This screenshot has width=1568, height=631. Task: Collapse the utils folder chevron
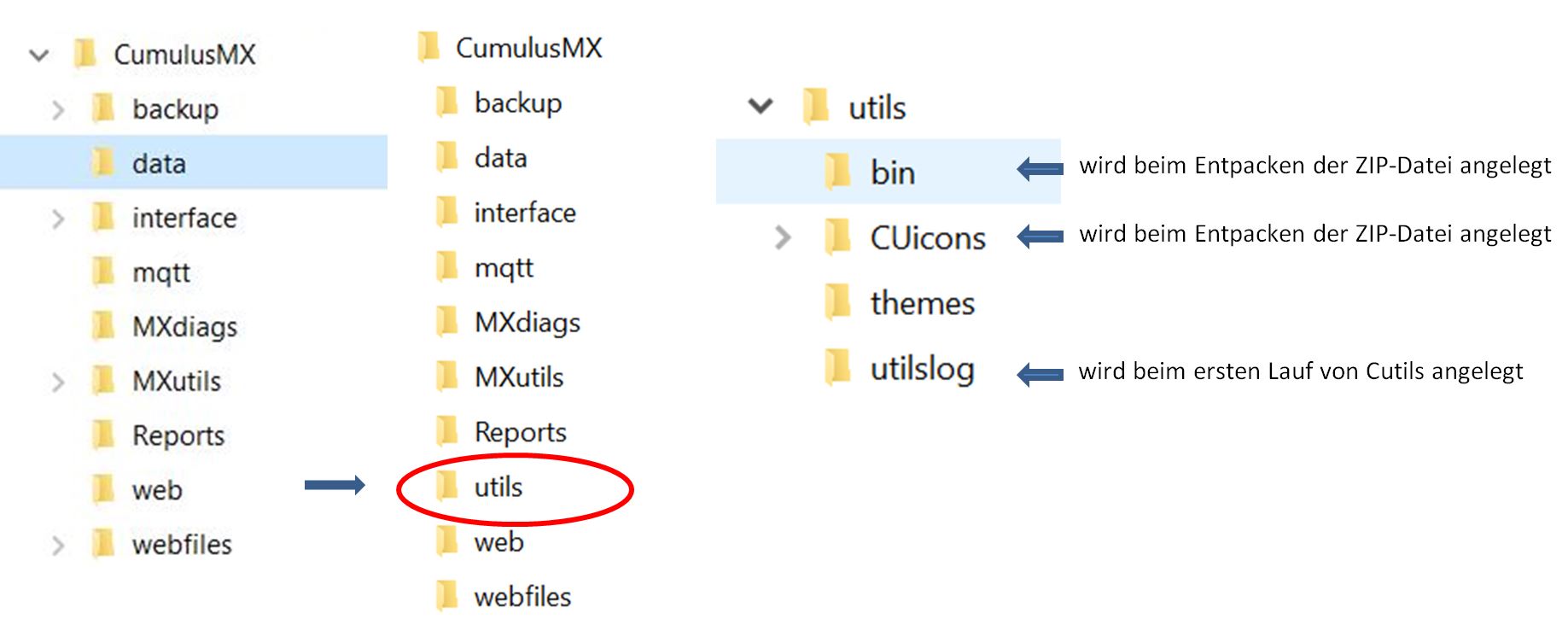(760, 107)
